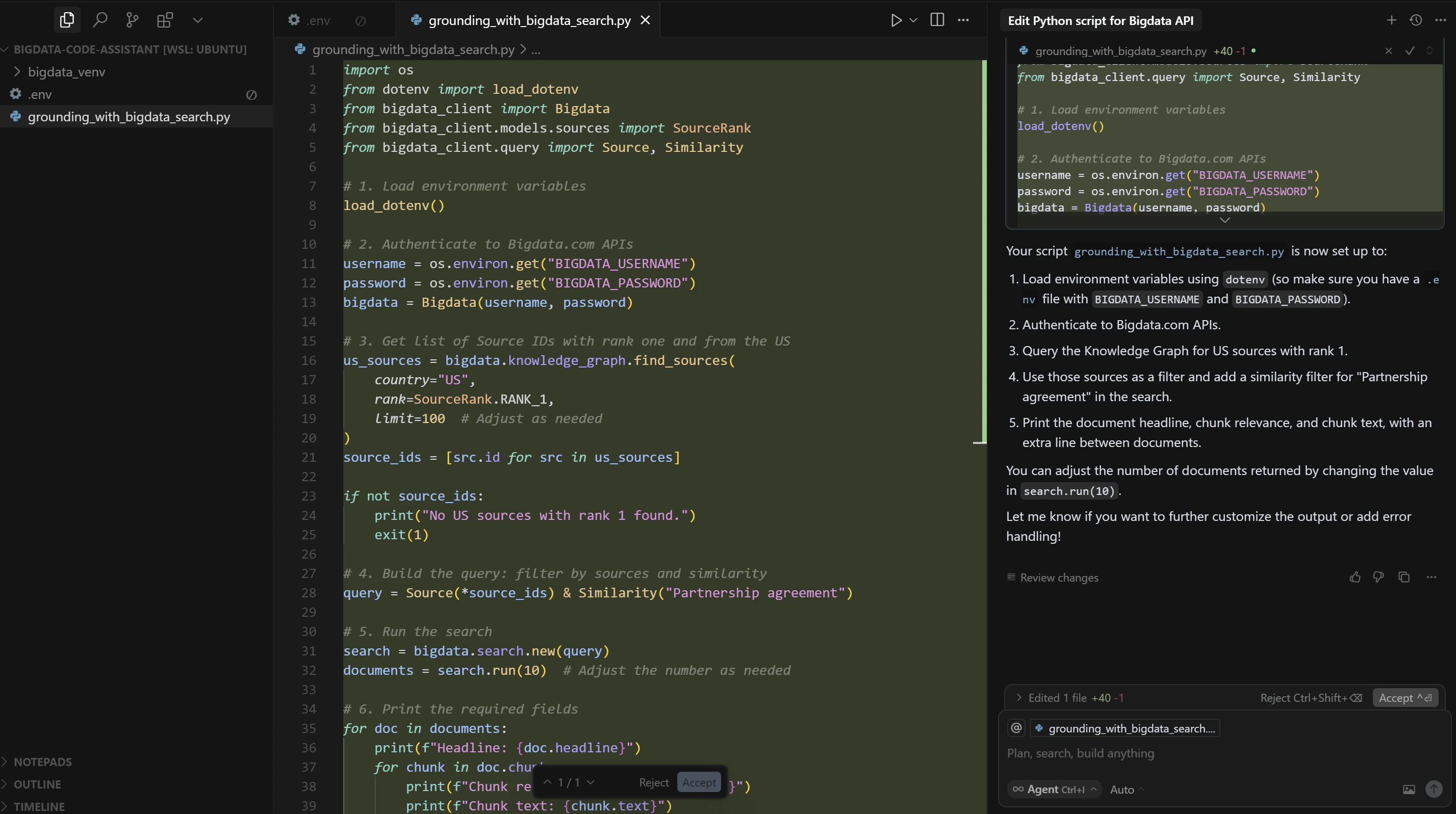Viewport: 1456px width, 814px height.
Task: Click the Review changes link
Action: 1053,577
